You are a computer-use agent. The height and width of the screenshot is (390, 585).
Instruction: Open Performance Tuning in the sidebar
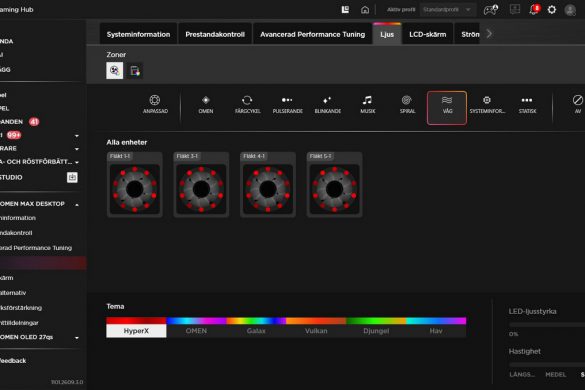click(x=36, y=248)
